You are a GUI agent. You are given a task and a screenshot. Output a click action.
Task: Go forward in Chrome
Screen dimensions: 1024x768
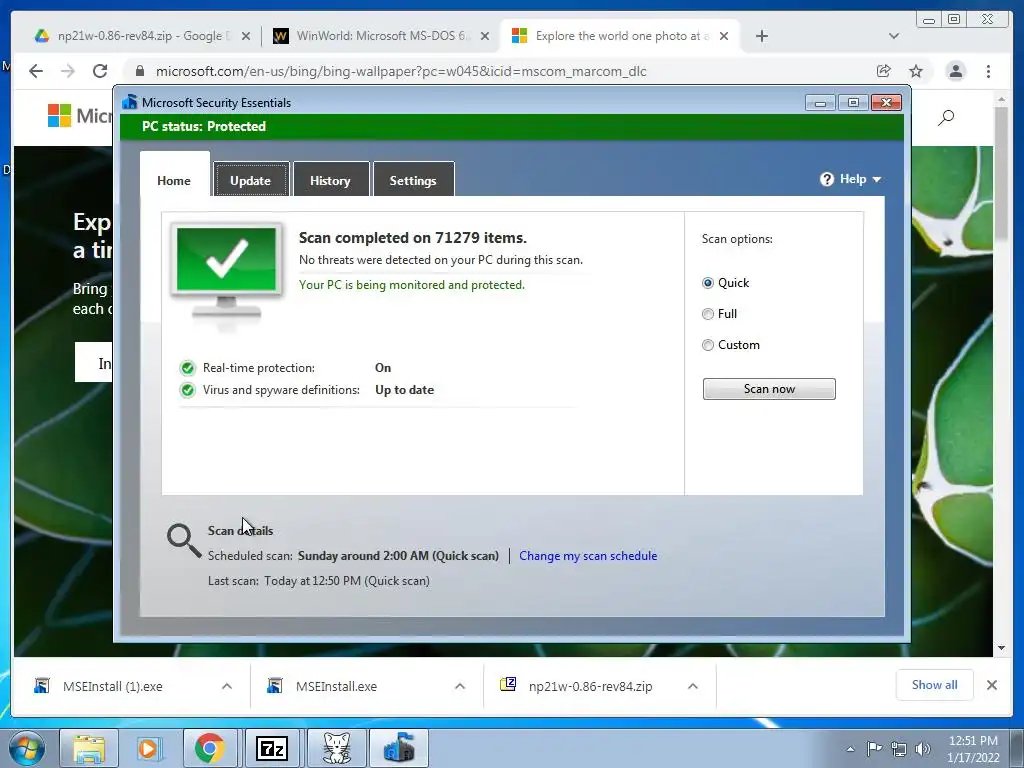point(68,71)
